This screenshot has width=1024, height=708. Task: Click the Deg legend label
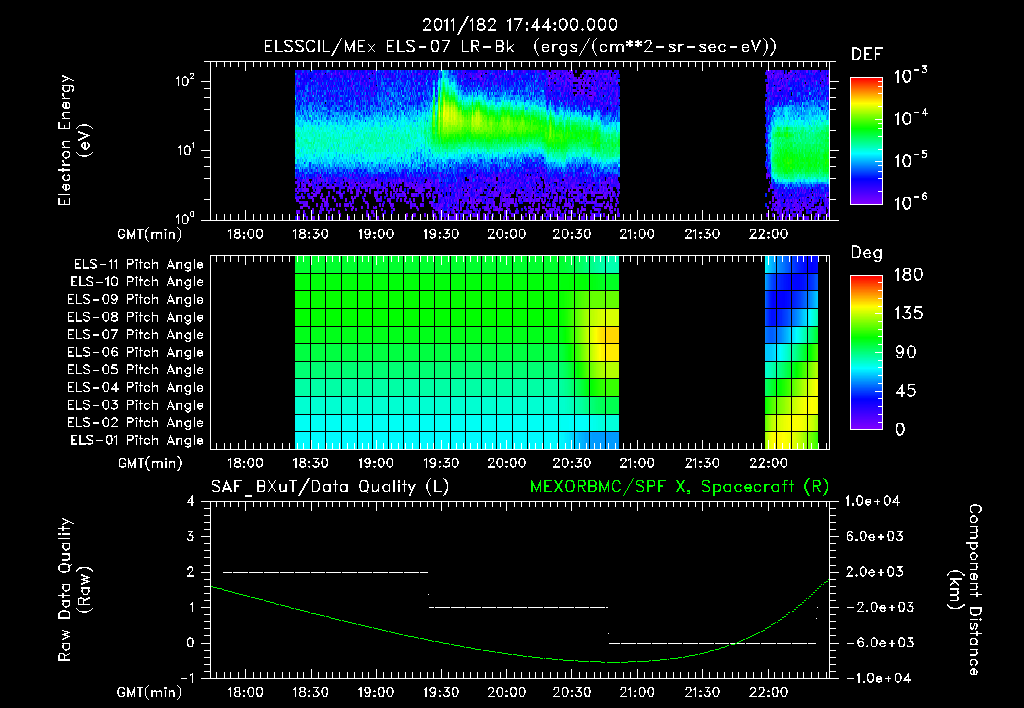coord(867,253)
